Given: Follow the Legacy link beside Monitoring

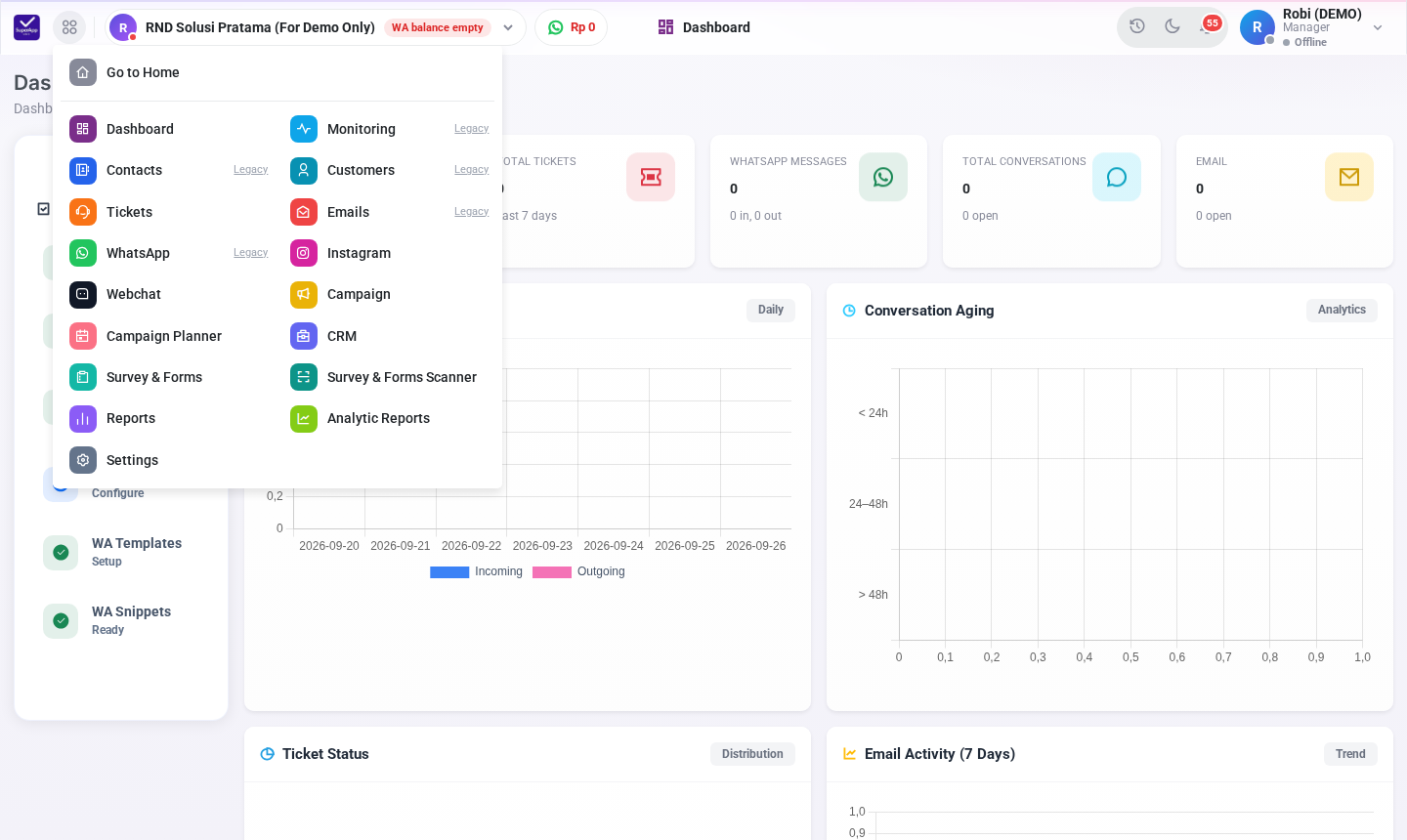Looking at the screenshot, I should (471, 129).
